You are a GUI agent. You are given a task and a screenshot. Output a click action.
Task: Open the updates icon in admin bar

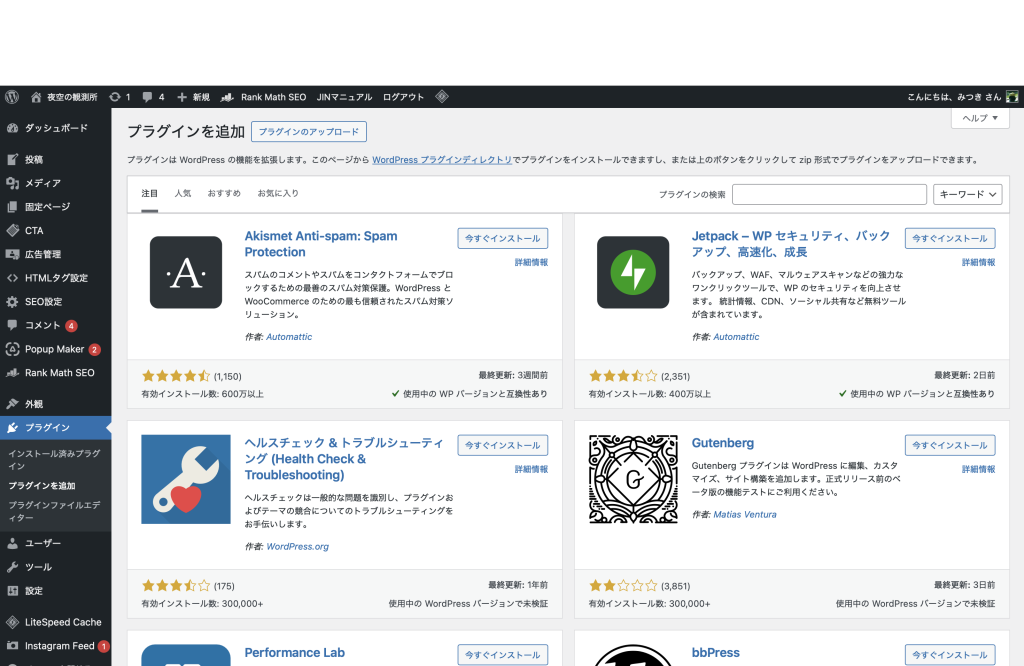click(x=115, y=97)
